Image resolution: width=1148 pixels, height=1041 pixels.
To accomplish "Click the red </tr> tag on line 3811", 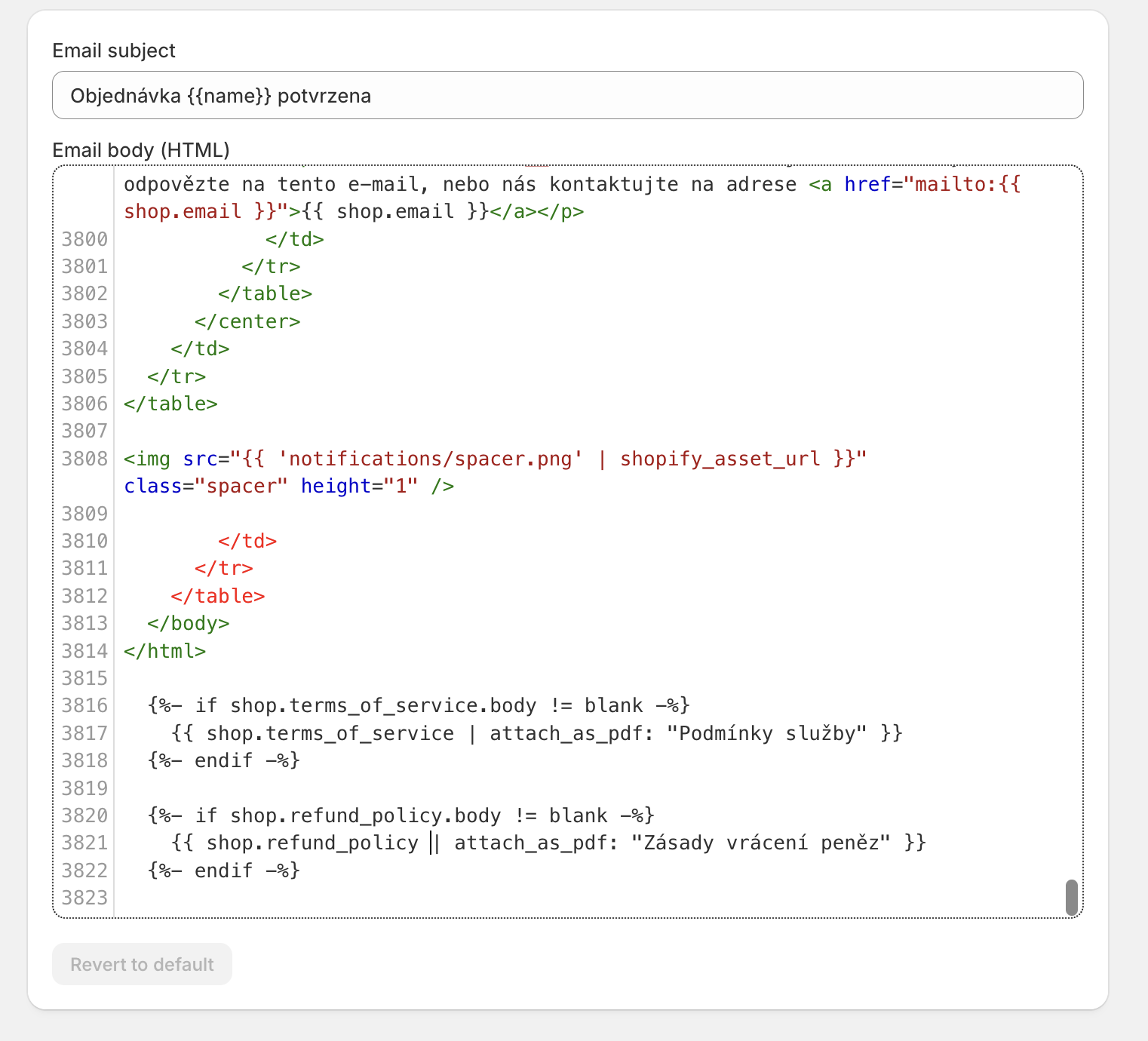I will point(224,568).
